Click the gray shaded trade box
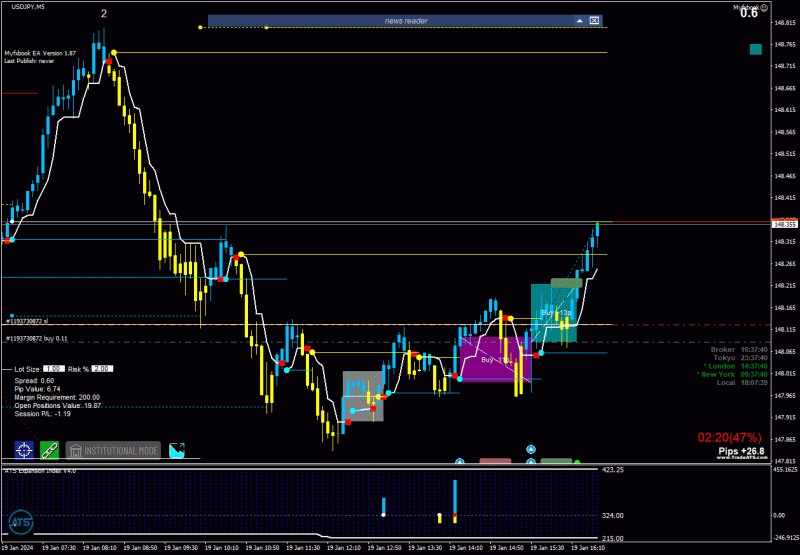 tap(363, 396)
